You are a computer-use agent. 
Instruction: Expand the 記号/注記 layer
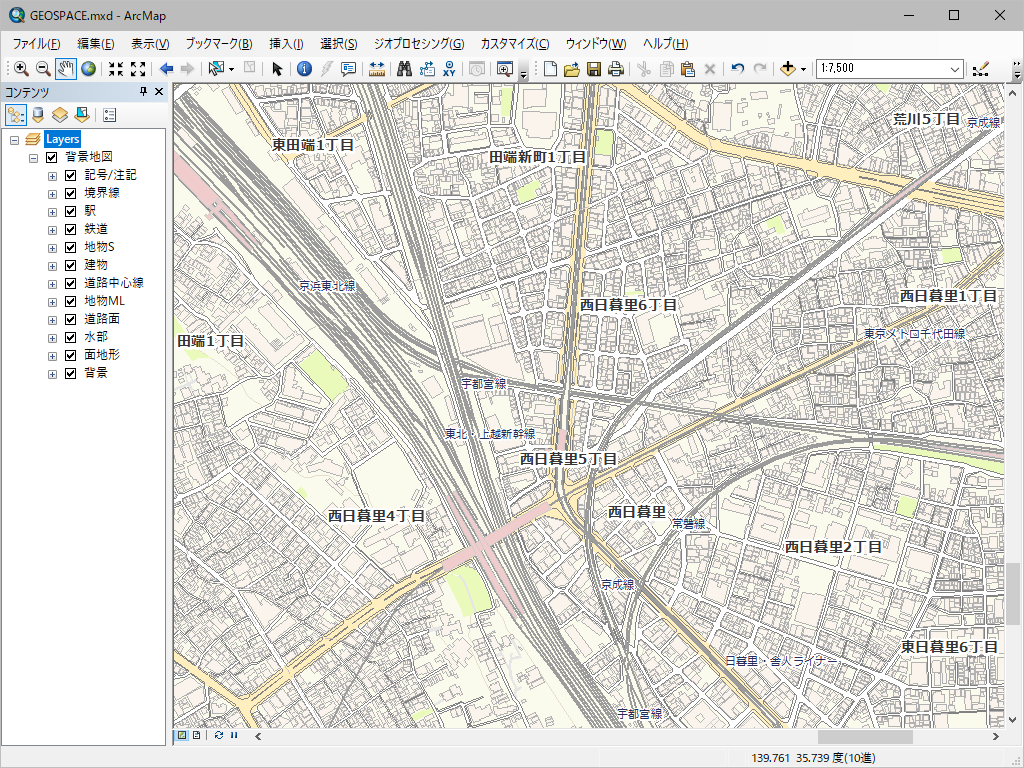point(52,176)
